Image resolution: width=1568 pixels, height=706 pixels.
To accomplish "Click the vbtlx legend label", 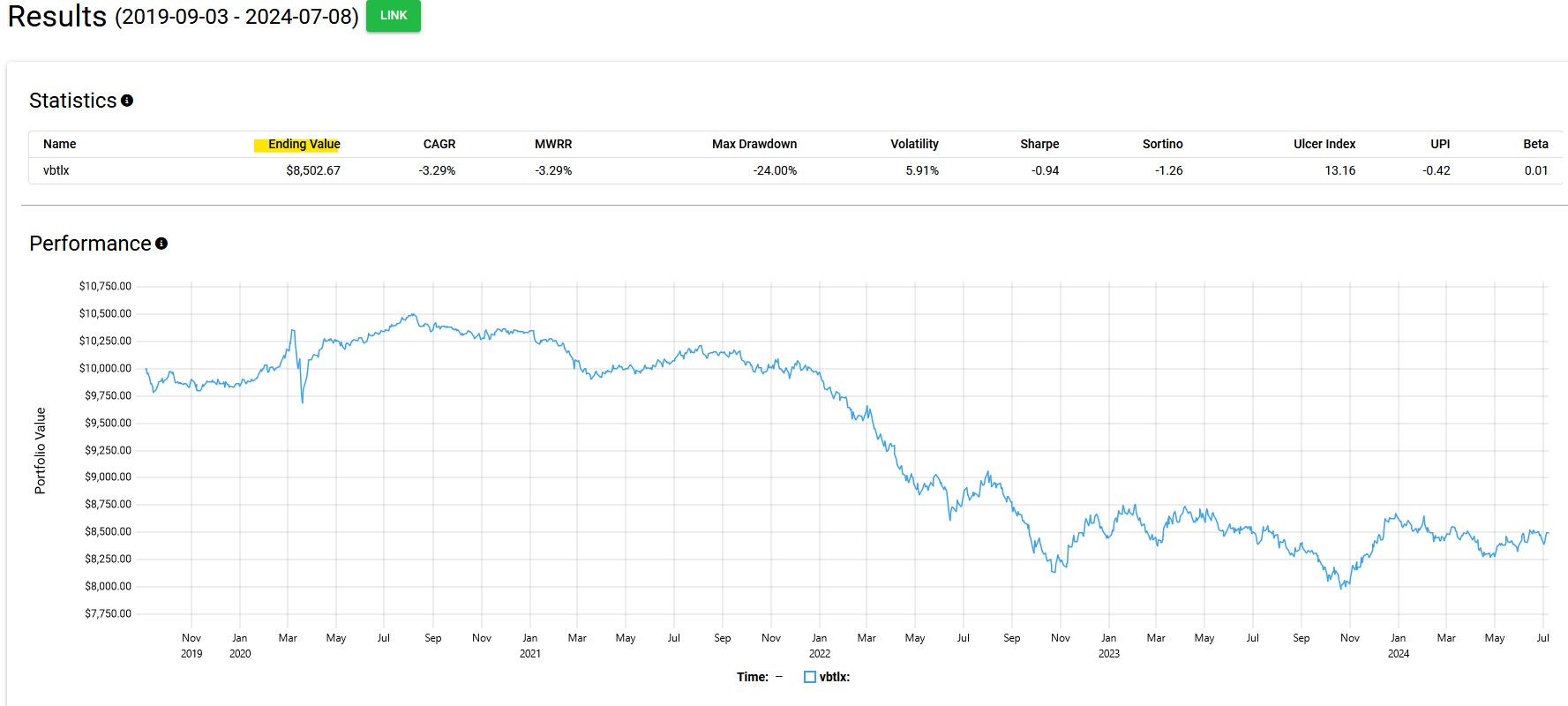I will [835, 677].
